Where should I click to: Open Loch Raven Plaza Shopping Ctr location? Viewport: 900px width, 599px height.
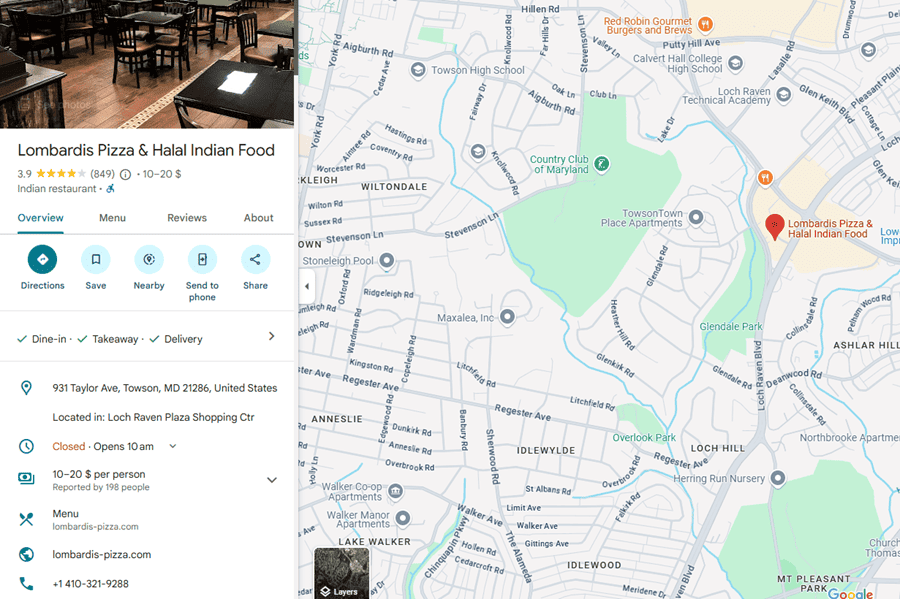point(153,417)
